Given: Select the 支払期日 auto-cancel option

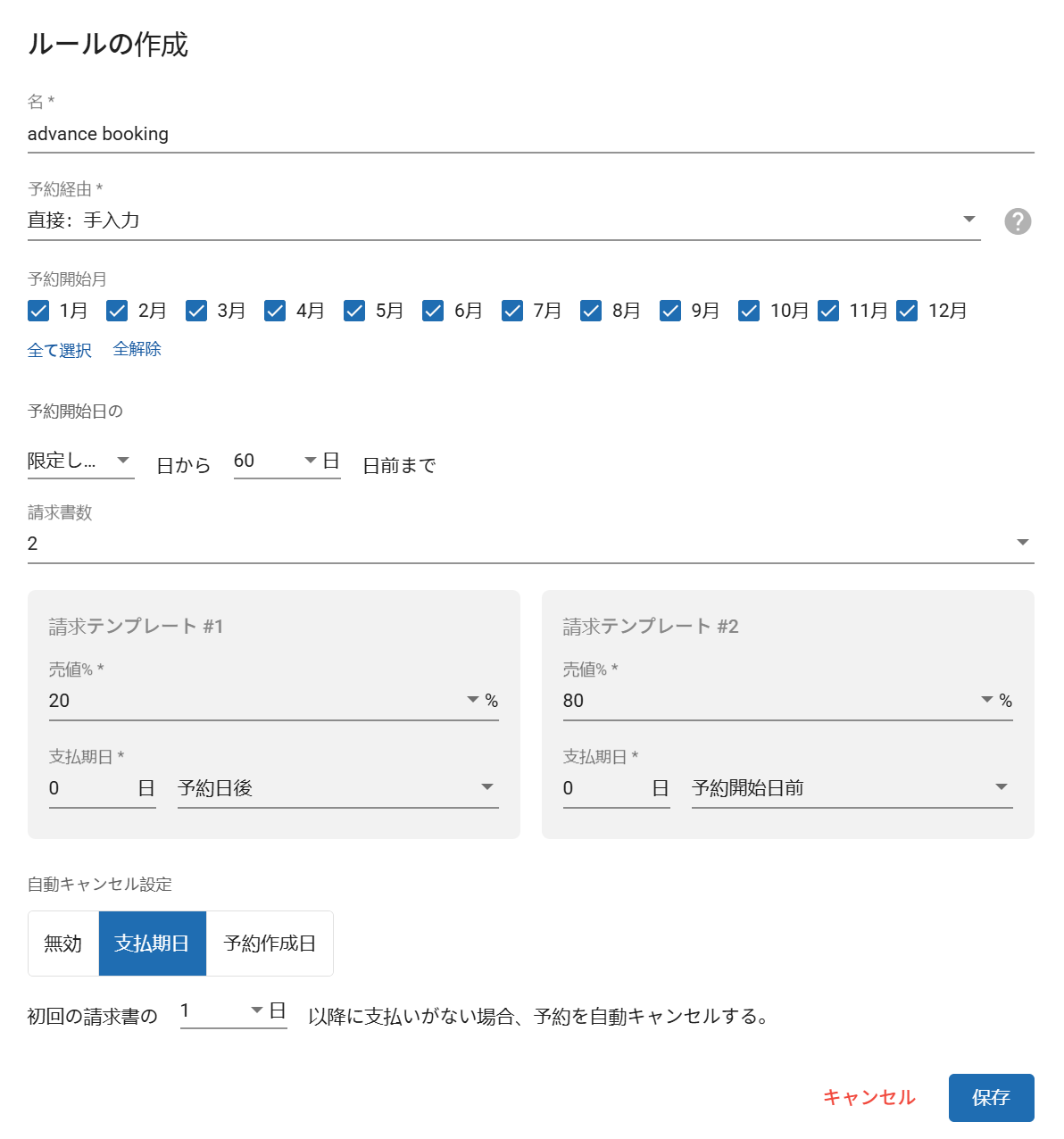Looking at the screenshot, I should pos(152,944).
